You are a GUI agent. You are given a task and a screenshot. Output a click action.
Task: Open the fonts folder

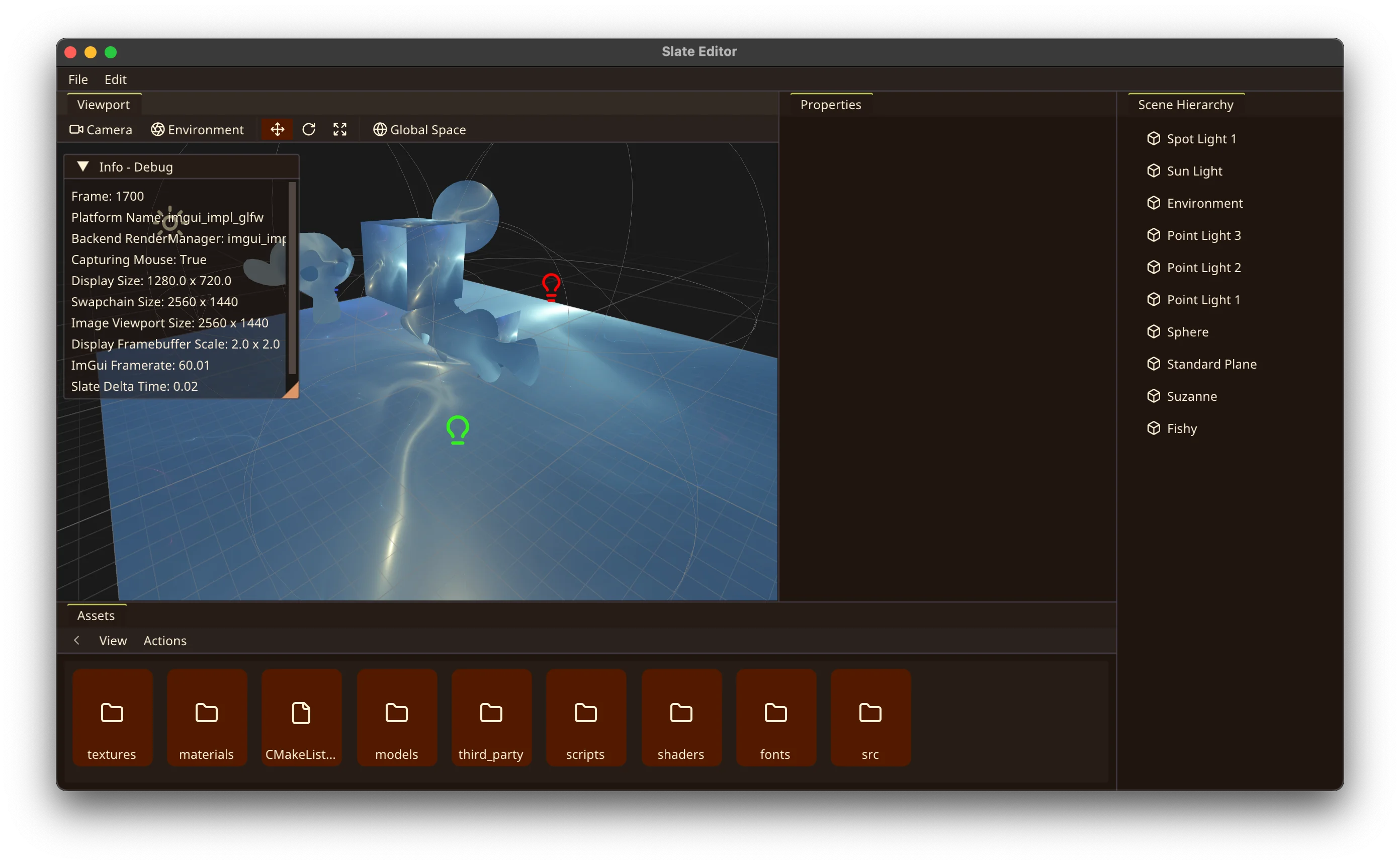(x=775, y=718)
